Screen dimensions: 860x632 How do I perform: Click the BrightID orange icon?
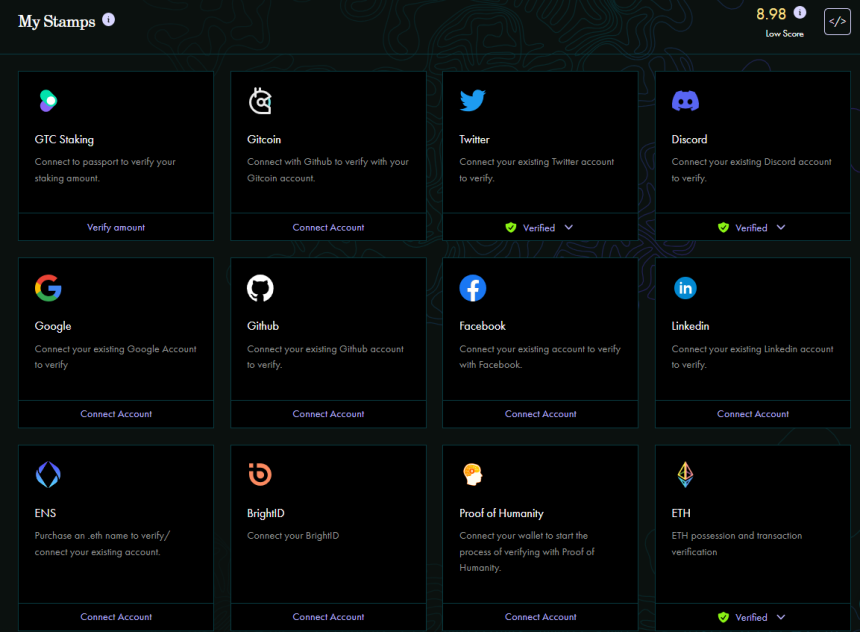260,475
